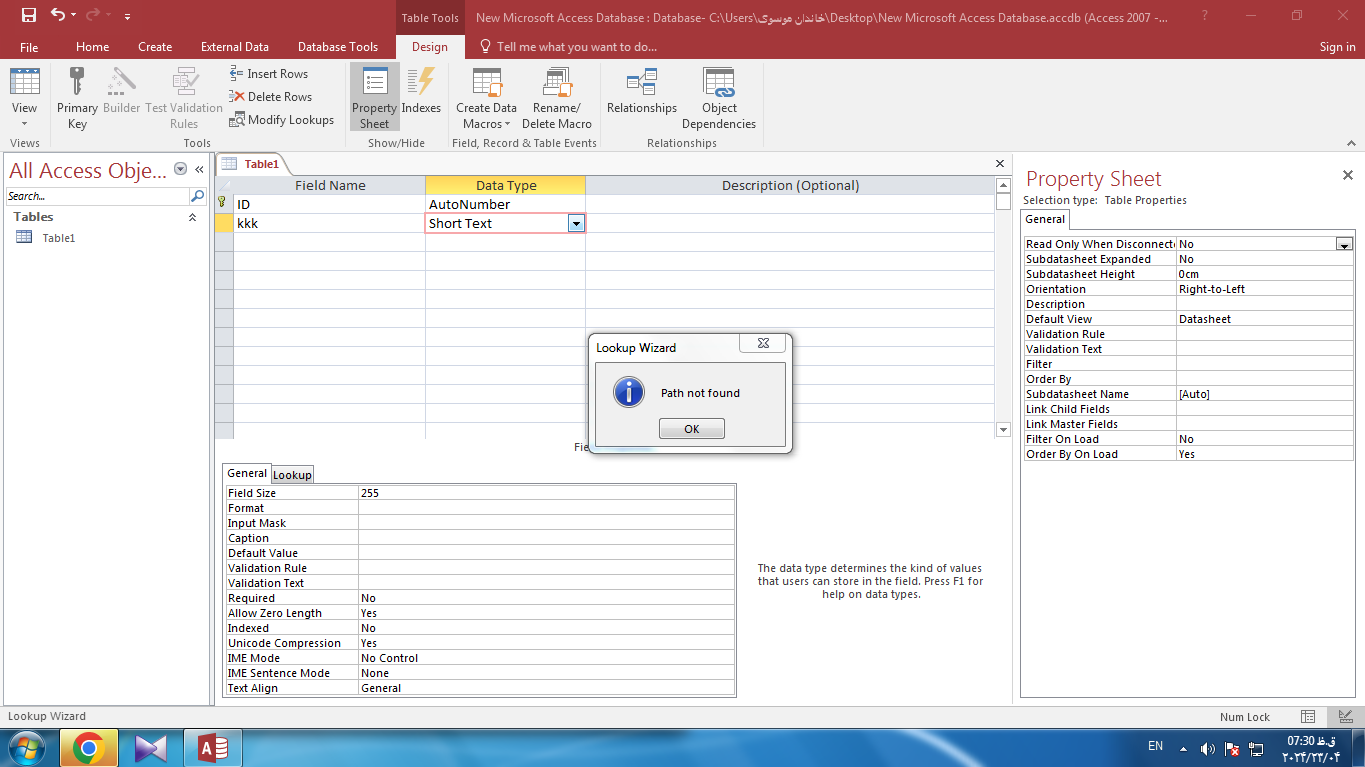Click the Default View Datasheet value
The width and height of the screenshot is (1365, 767).
[1264, 319]
